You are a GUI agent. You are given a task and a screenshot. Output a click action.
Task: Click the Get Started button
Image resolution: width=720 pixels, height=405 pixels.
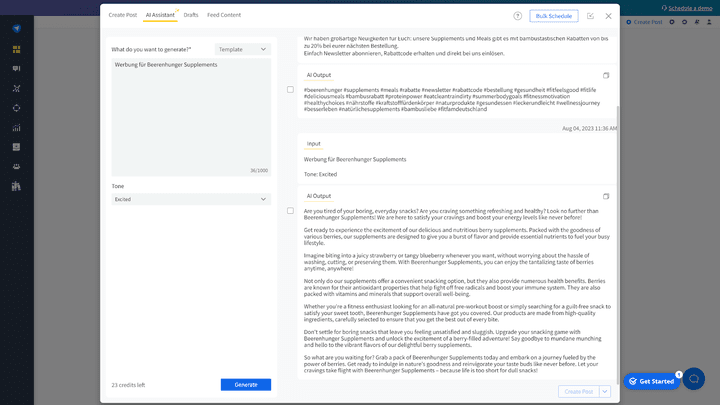click(x=652, y=381)
